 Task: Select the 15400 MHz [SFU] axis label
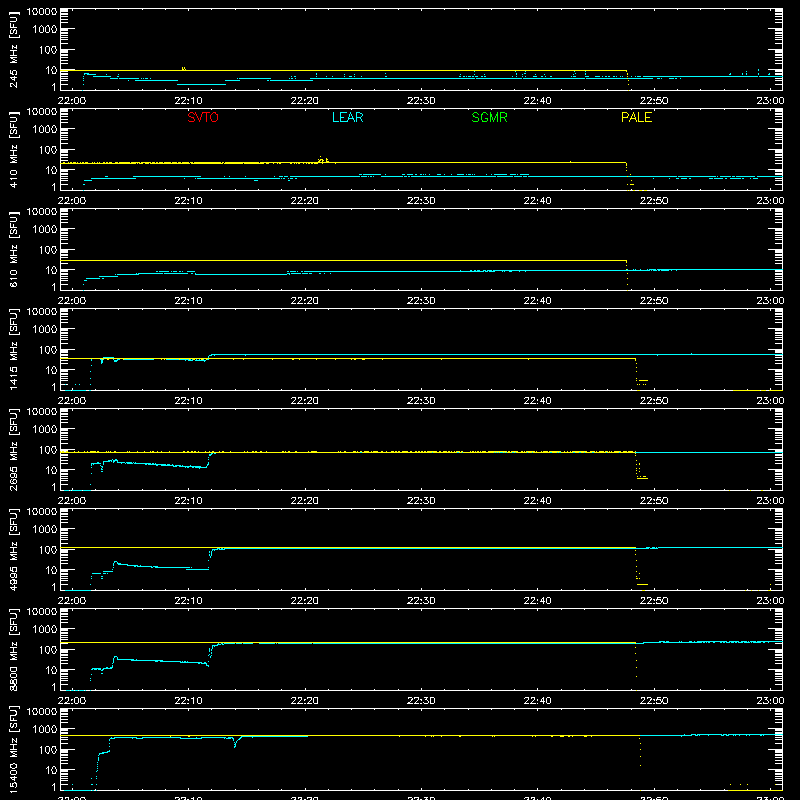(13, 749)
